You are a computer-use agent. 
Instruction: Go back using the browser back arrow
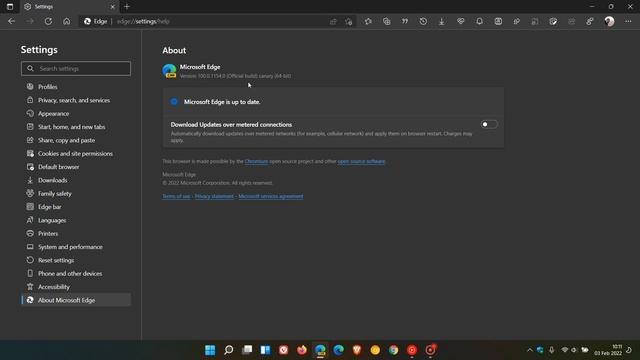(x=11, y=21)
